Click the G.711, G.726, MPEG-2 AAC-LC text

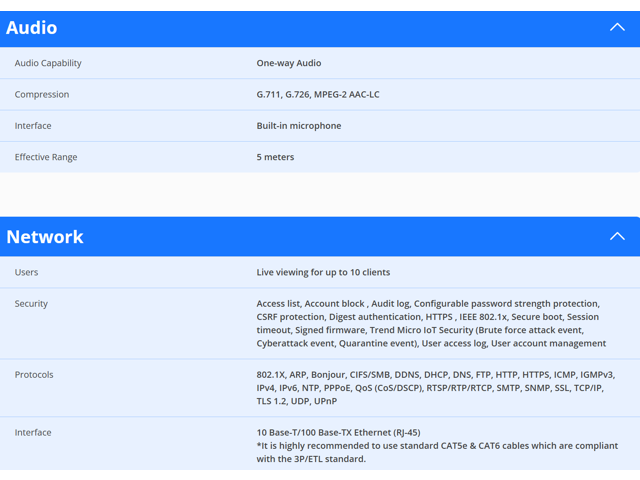click(318, 95)
